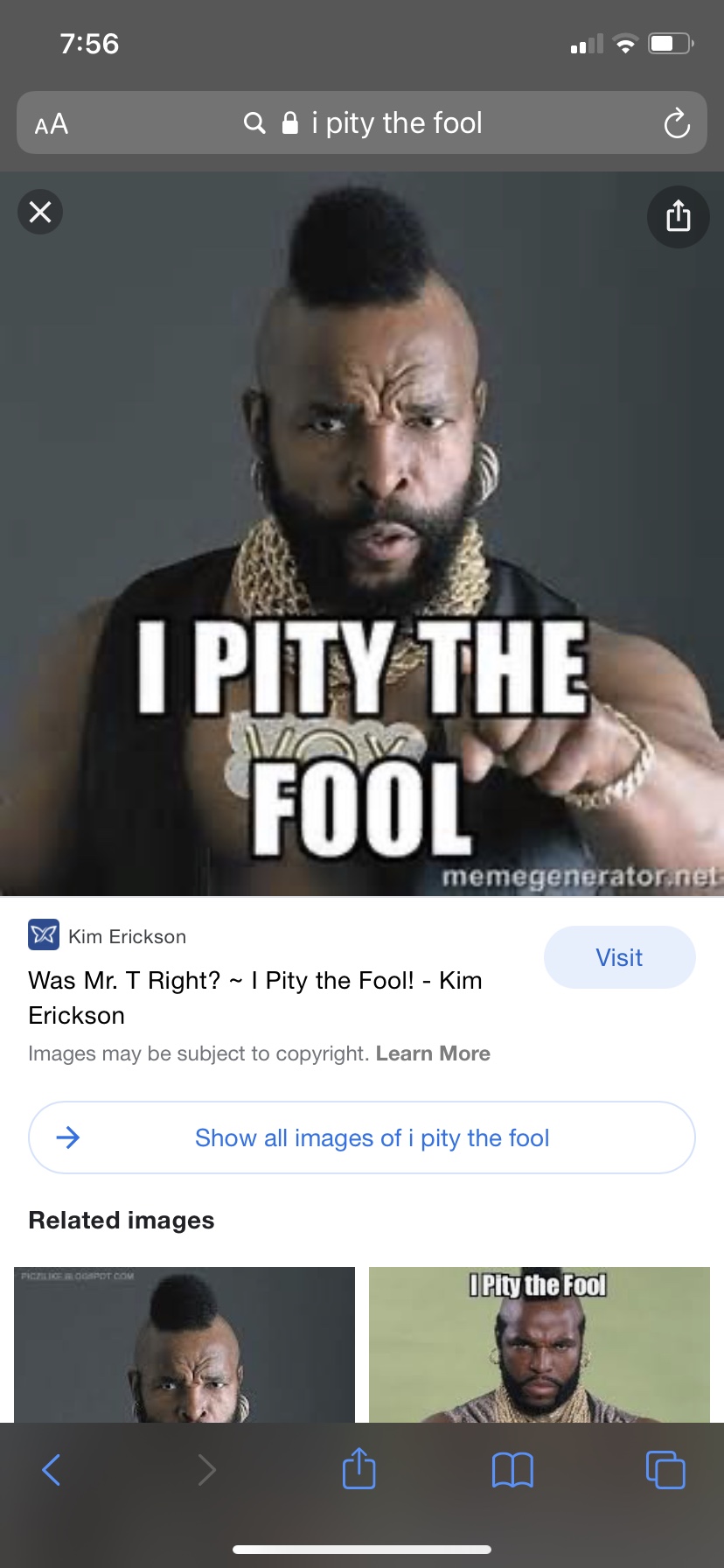Image resolution: width=724 pixels, height=1568 pixels.
Task: Tap the AA reader text size icon
Action: pos(52,124)
